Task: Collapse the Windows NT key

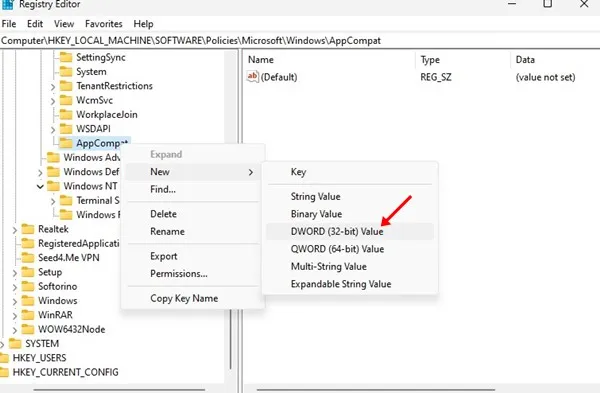Action: tap(40, 186)
